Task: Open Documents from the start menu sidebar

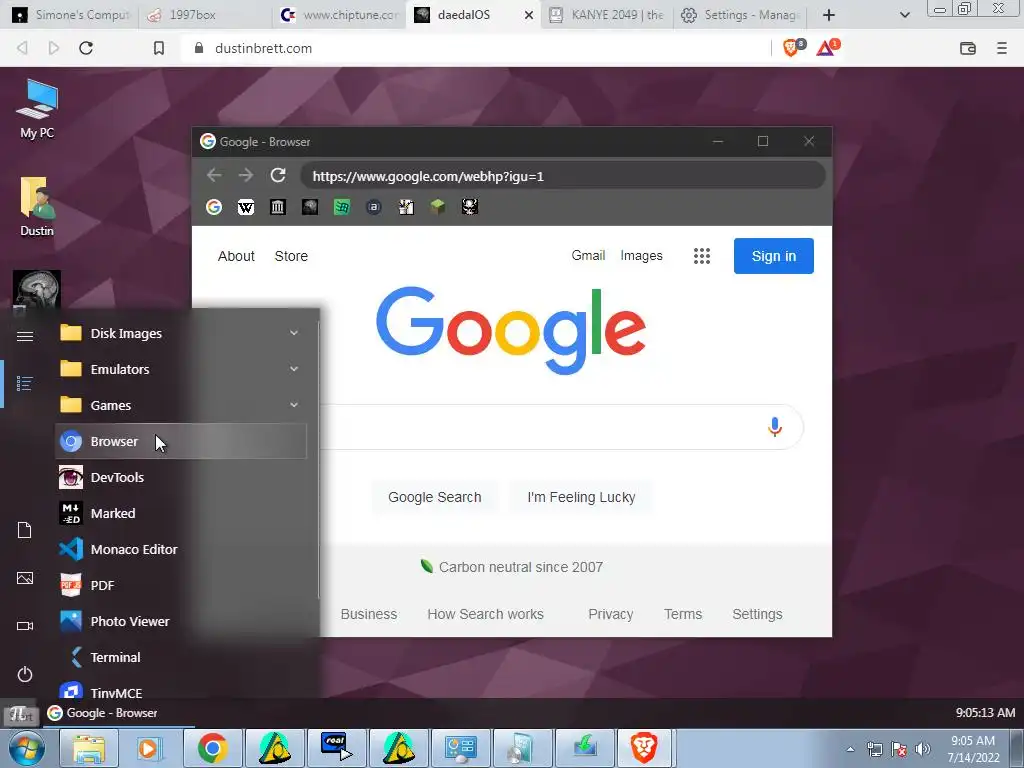Action: click(x=25, y=530)
